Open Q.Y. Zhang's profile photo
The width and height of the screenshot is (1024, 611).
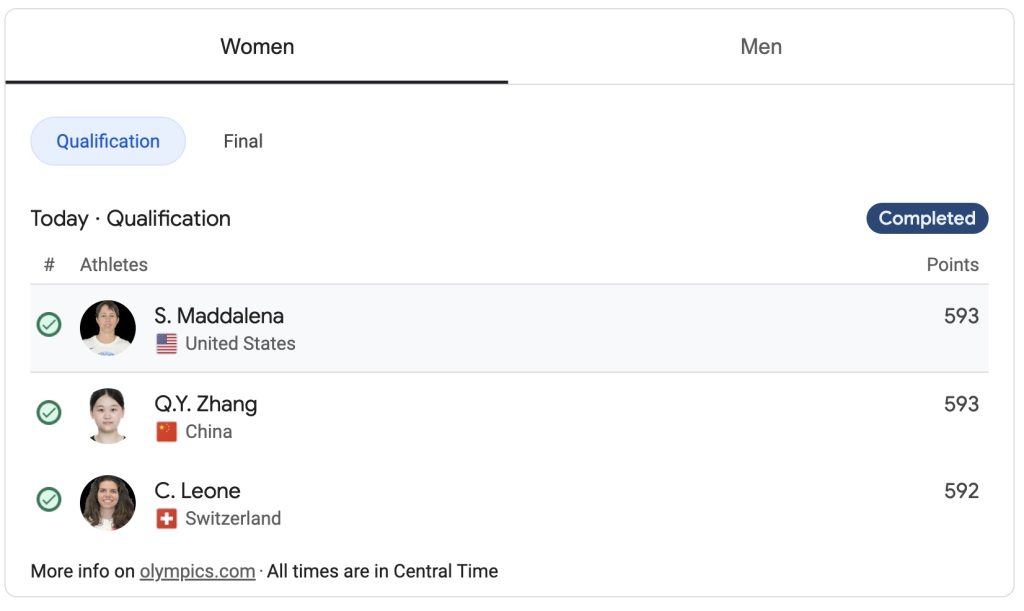pos(108,415)
